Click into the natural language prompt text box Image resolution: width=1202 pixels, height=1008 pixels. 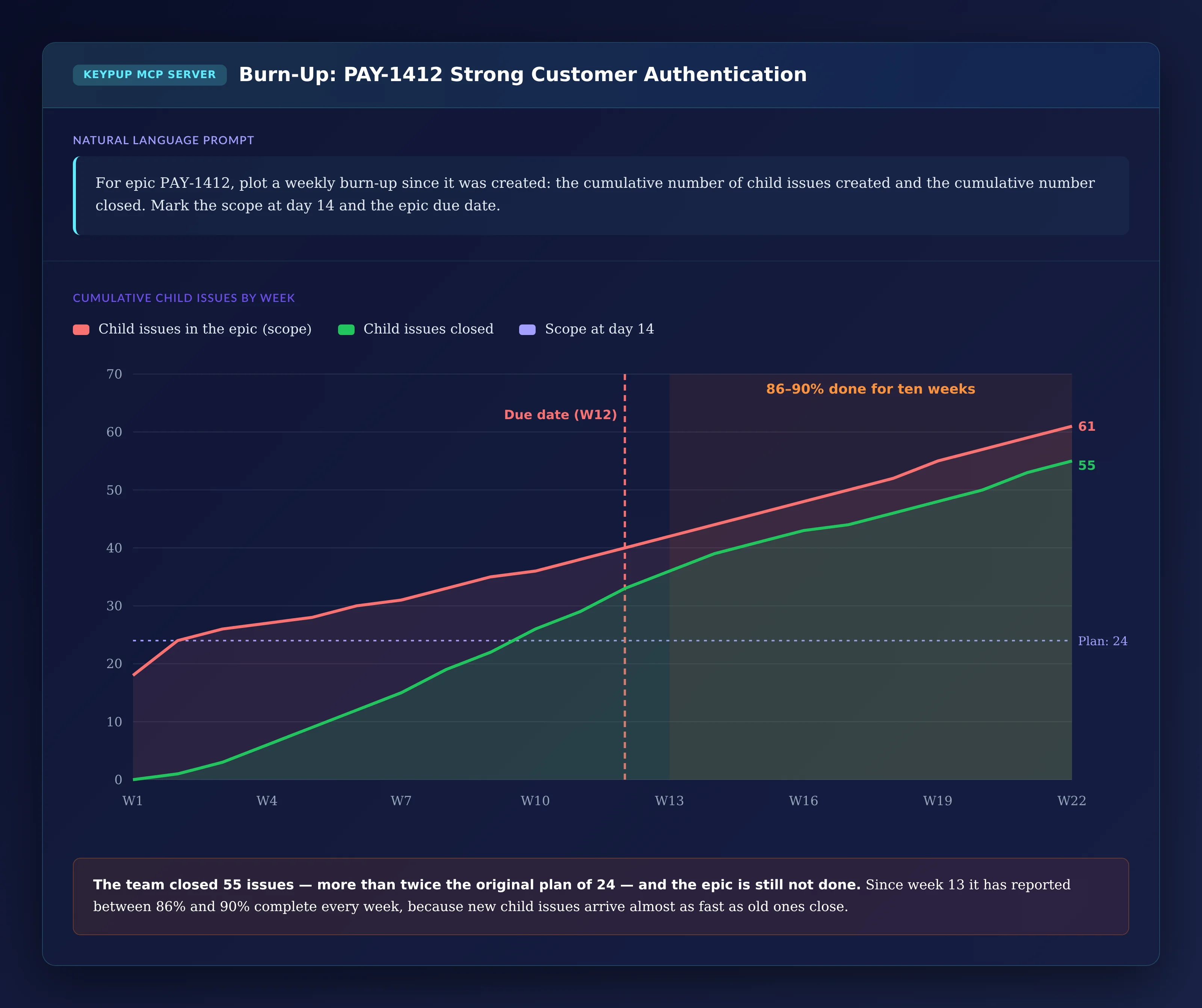point(600,195)
